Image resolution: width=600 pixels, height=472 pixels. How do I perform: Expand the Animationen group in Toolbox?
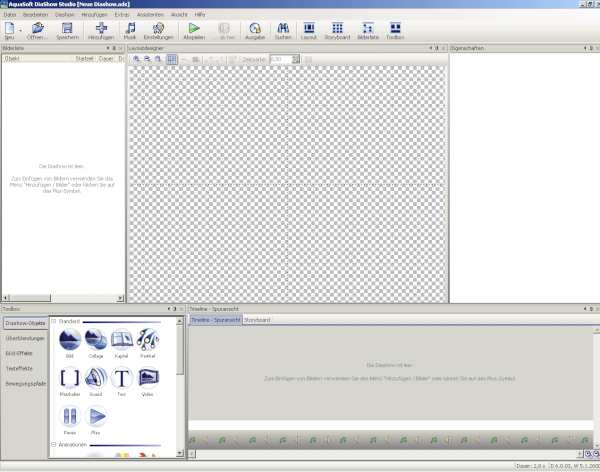coord(53,445)
